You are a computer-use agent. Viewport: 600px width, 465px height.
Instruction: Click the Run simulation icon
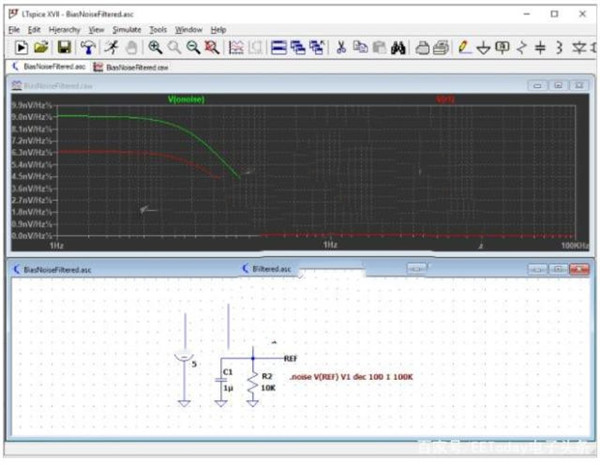pyautogui.click(x=20, y=47)
